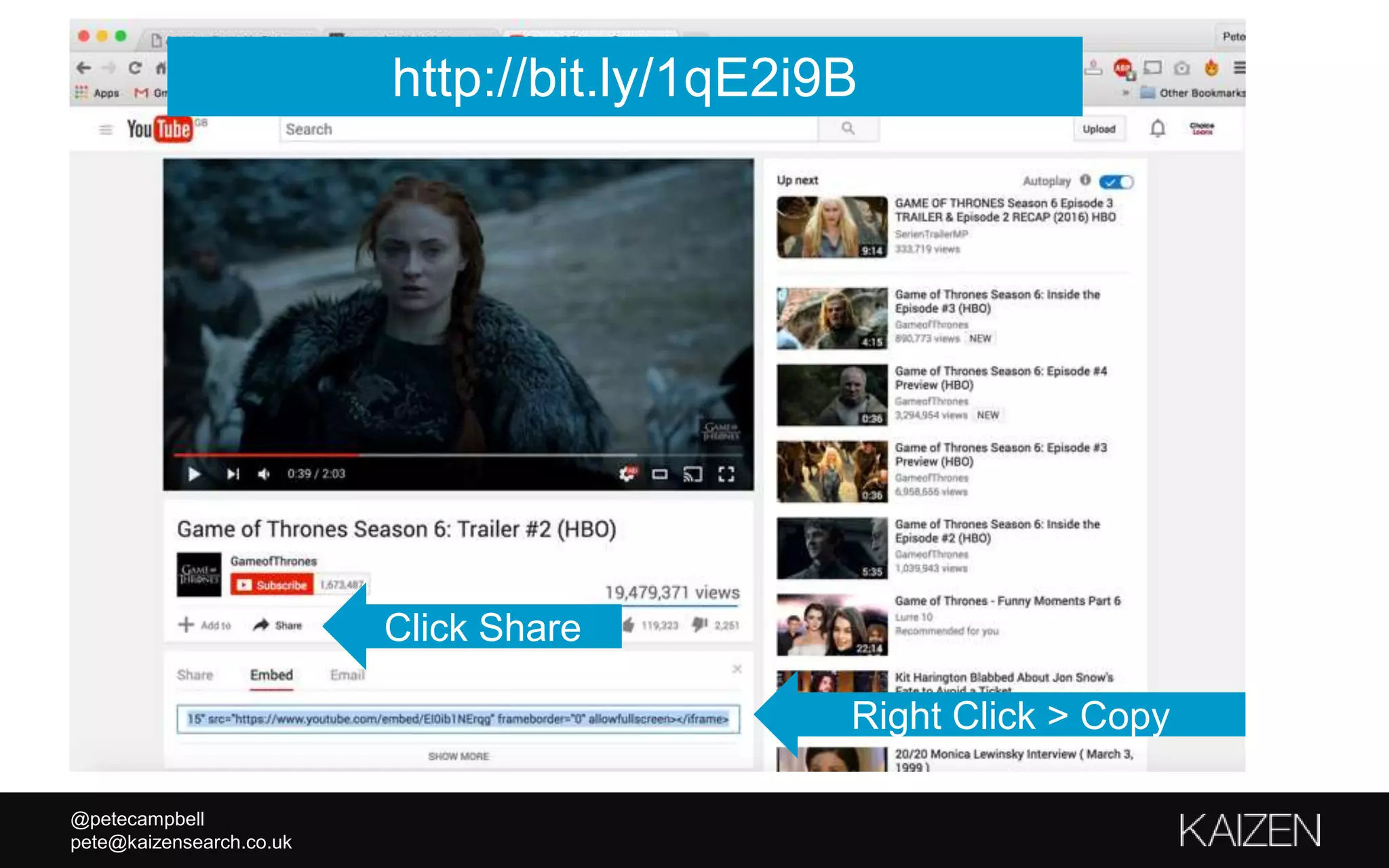Viewport: 1389px width, 868px height.
Task: Switch to the Email tab
Action: tap(347, 675)
